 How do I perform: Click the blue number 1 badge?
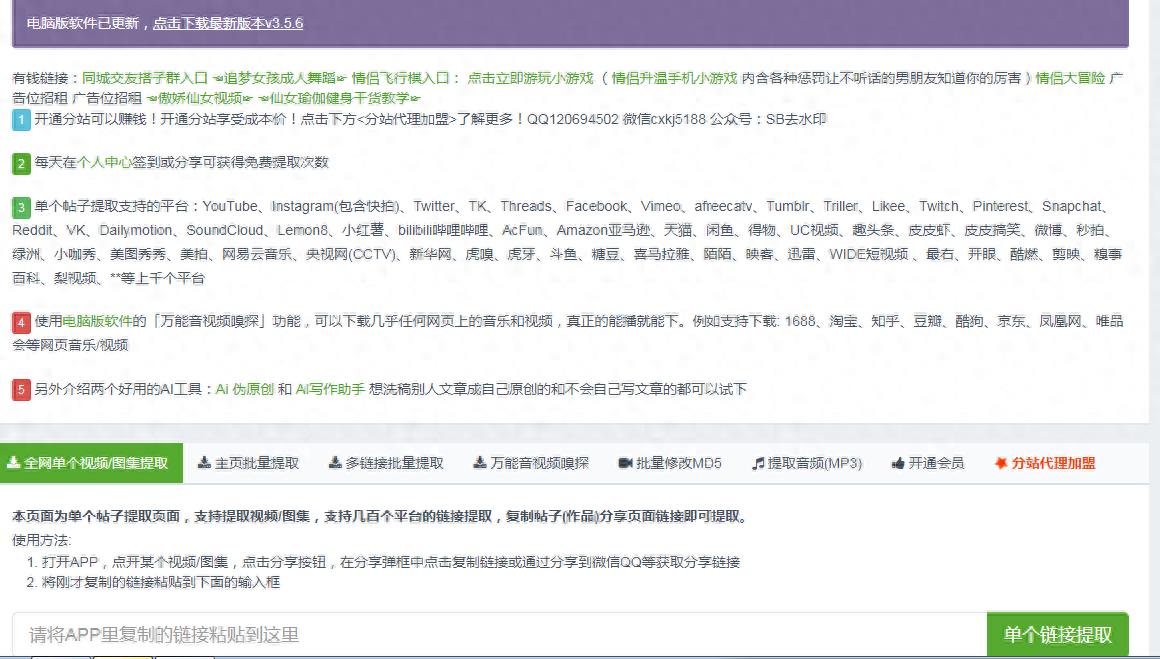(21, 120)
